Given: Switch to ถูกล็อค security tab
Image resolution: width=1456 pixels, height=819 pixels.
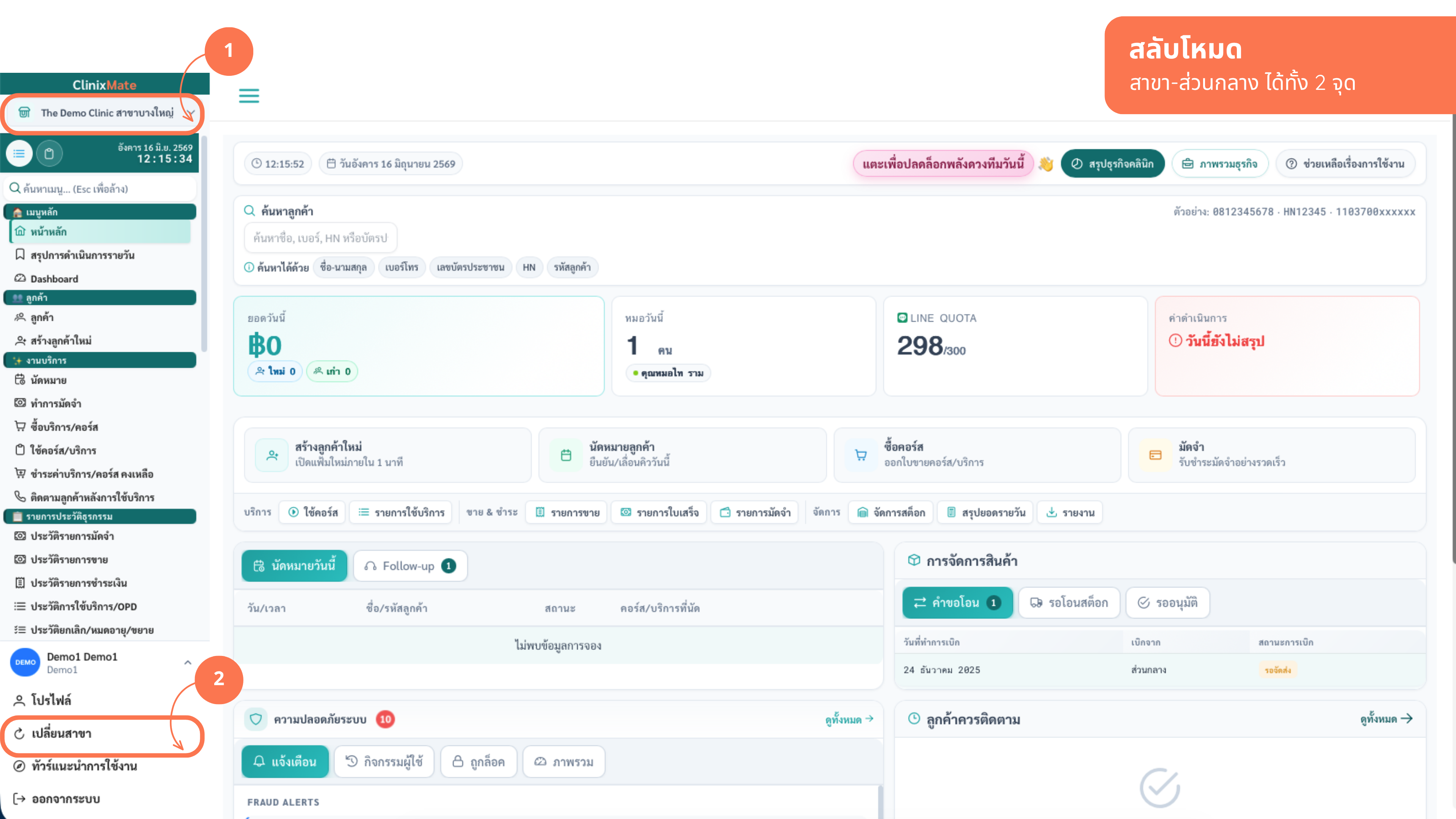Looking at the screenshot, I should coord(479,761).
